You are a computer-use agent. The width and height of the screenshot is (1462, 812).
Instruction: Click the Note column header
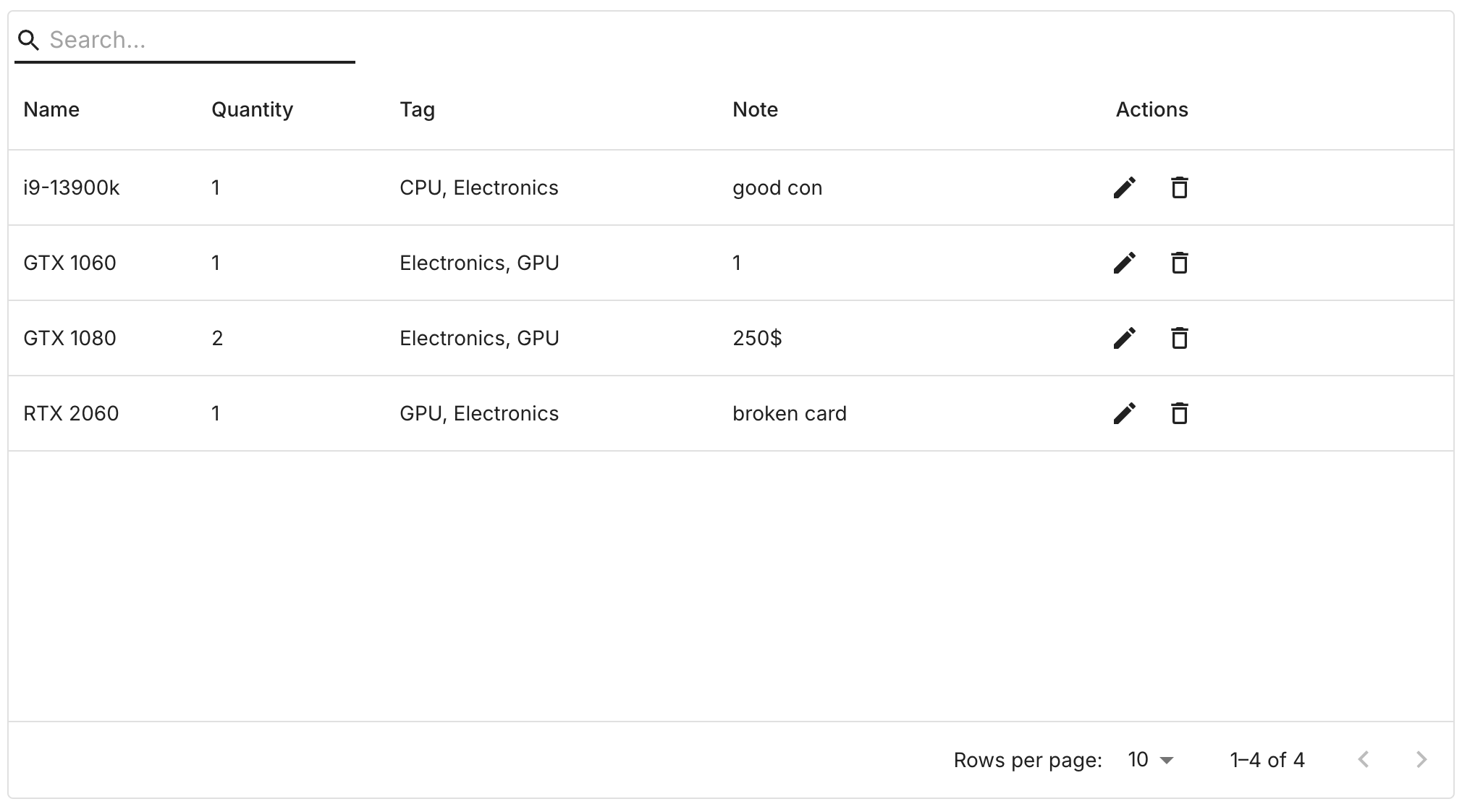pyautogui.click(x=755, y=109)
